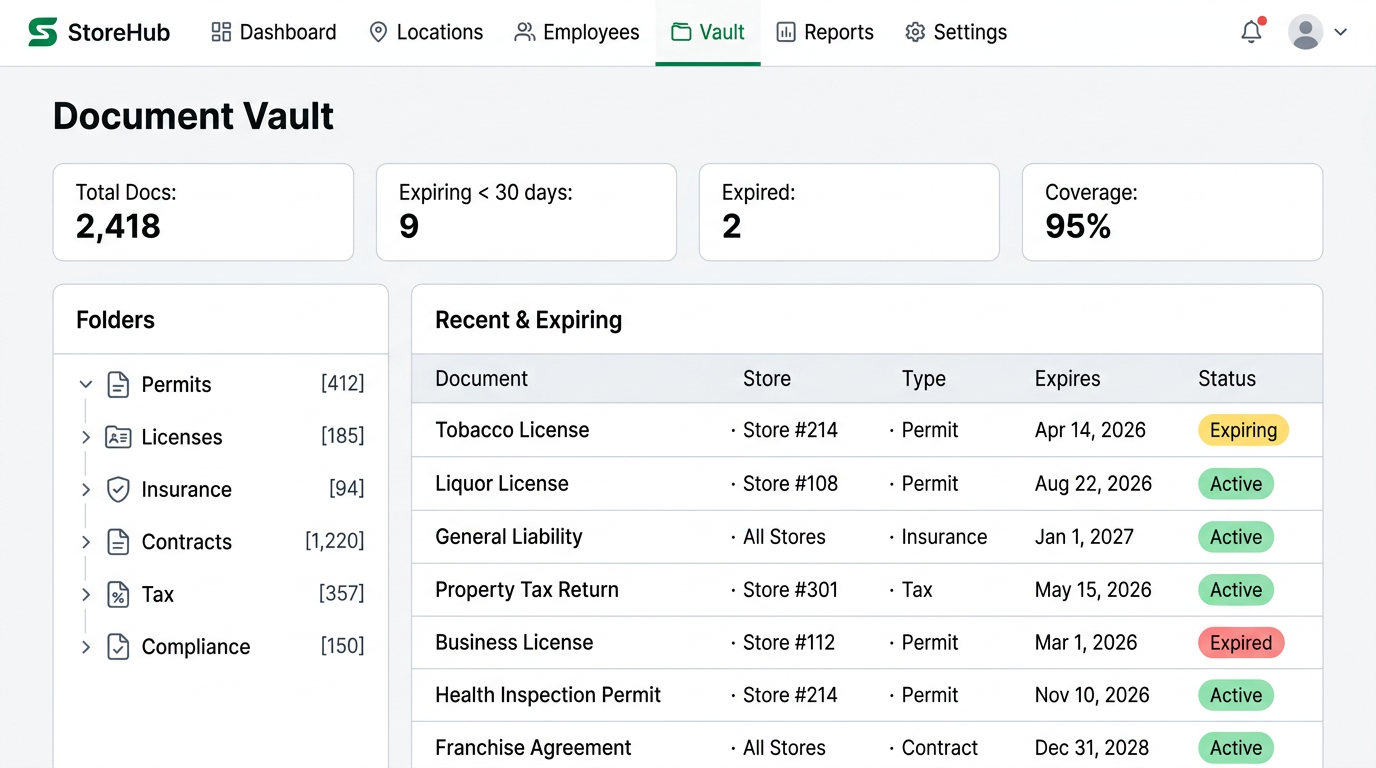Click the Expired status badge
Image resolution: width=1376 pixels, height=768 pixels.
(x=1241, y=643)
